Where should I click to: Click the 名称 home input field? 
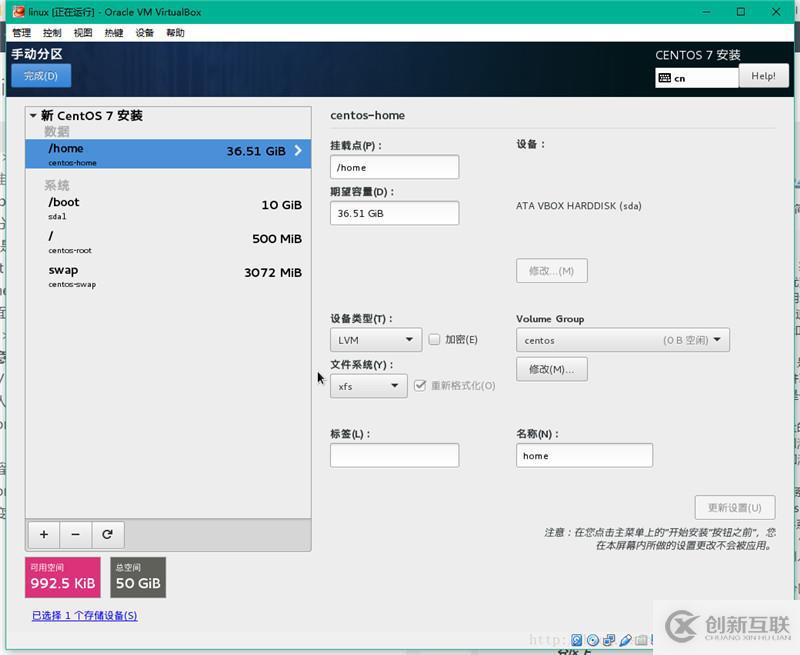point(584,456)
